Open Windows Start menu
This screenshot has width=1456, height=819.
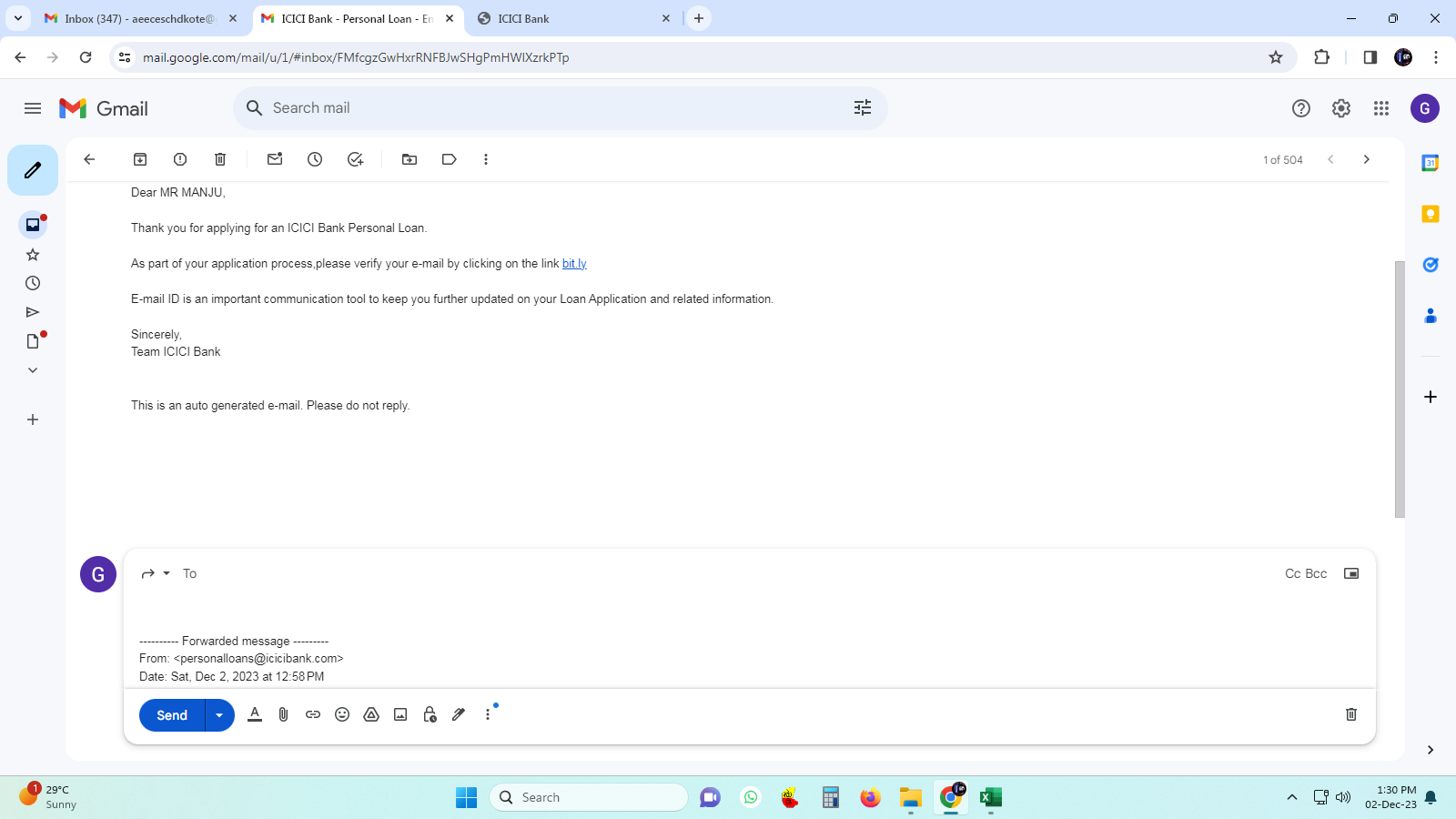(466, 798)
